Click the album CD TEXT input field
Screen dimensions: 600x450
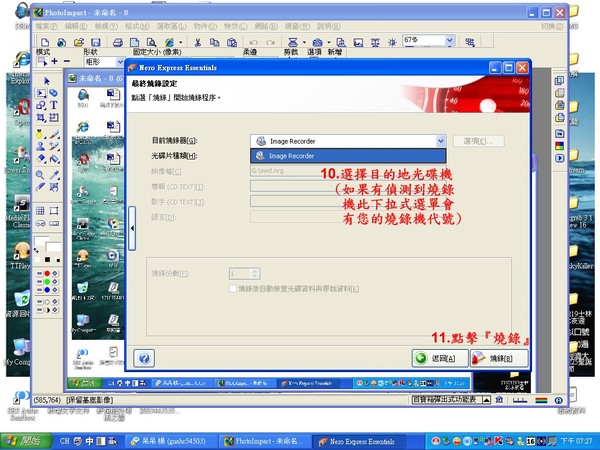(x=348, y=186)
